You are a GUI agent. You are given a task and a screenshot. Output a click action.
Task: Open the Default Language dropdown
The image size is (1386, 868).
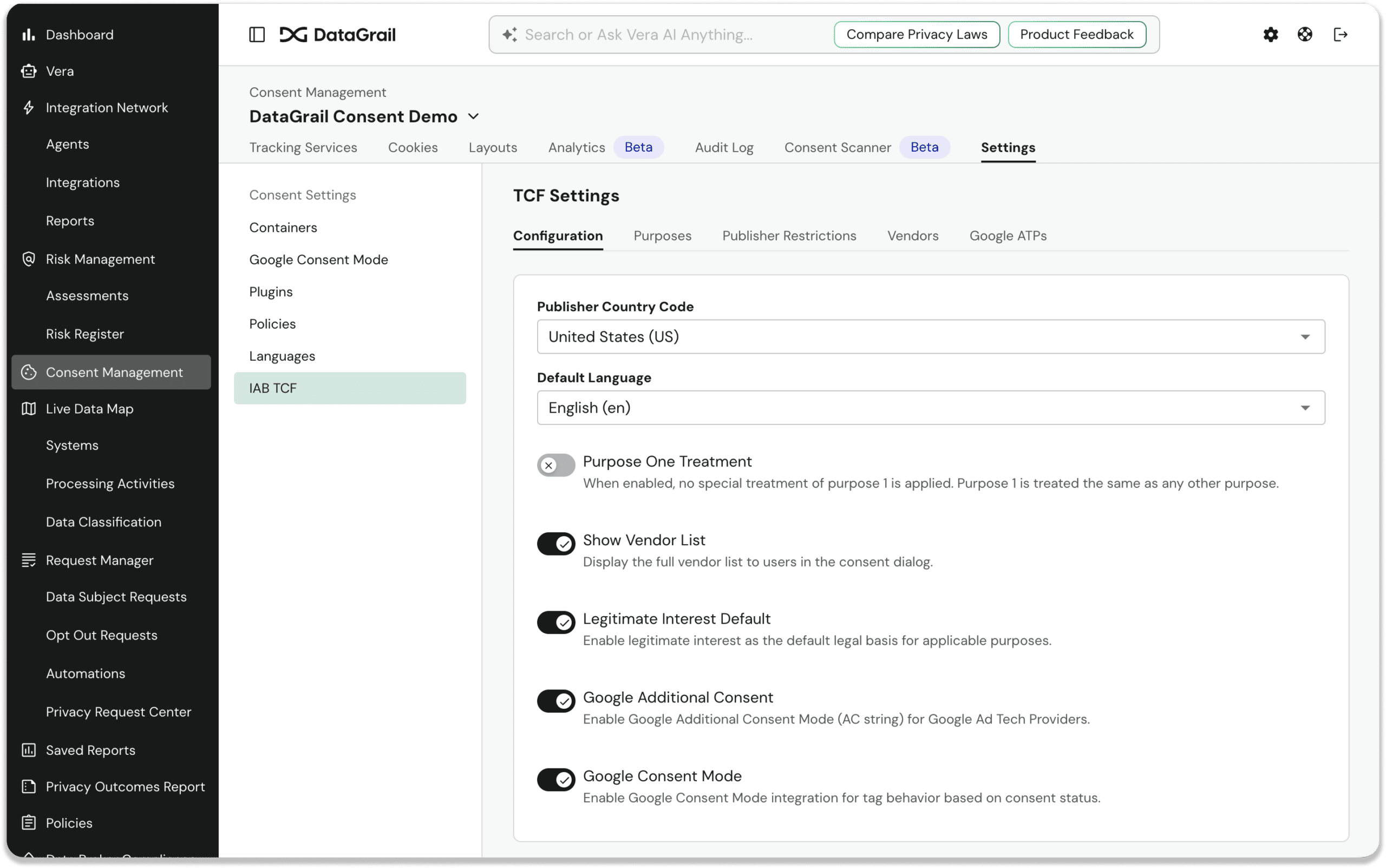point(930,408)
